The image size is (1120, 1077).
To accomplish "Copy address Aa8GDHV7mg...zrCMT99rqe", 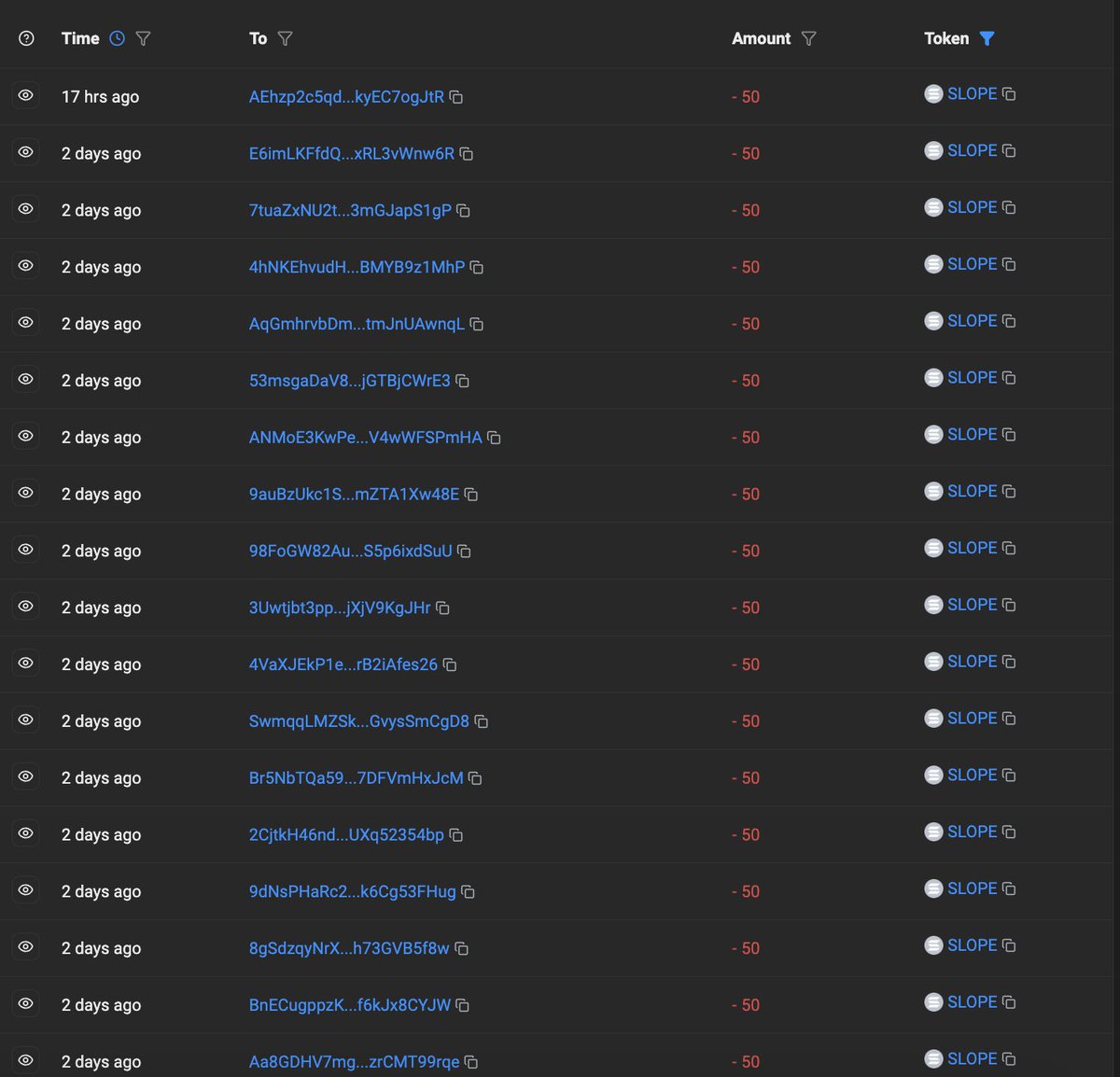I will pyautogui.click(x=472, y=1063).
